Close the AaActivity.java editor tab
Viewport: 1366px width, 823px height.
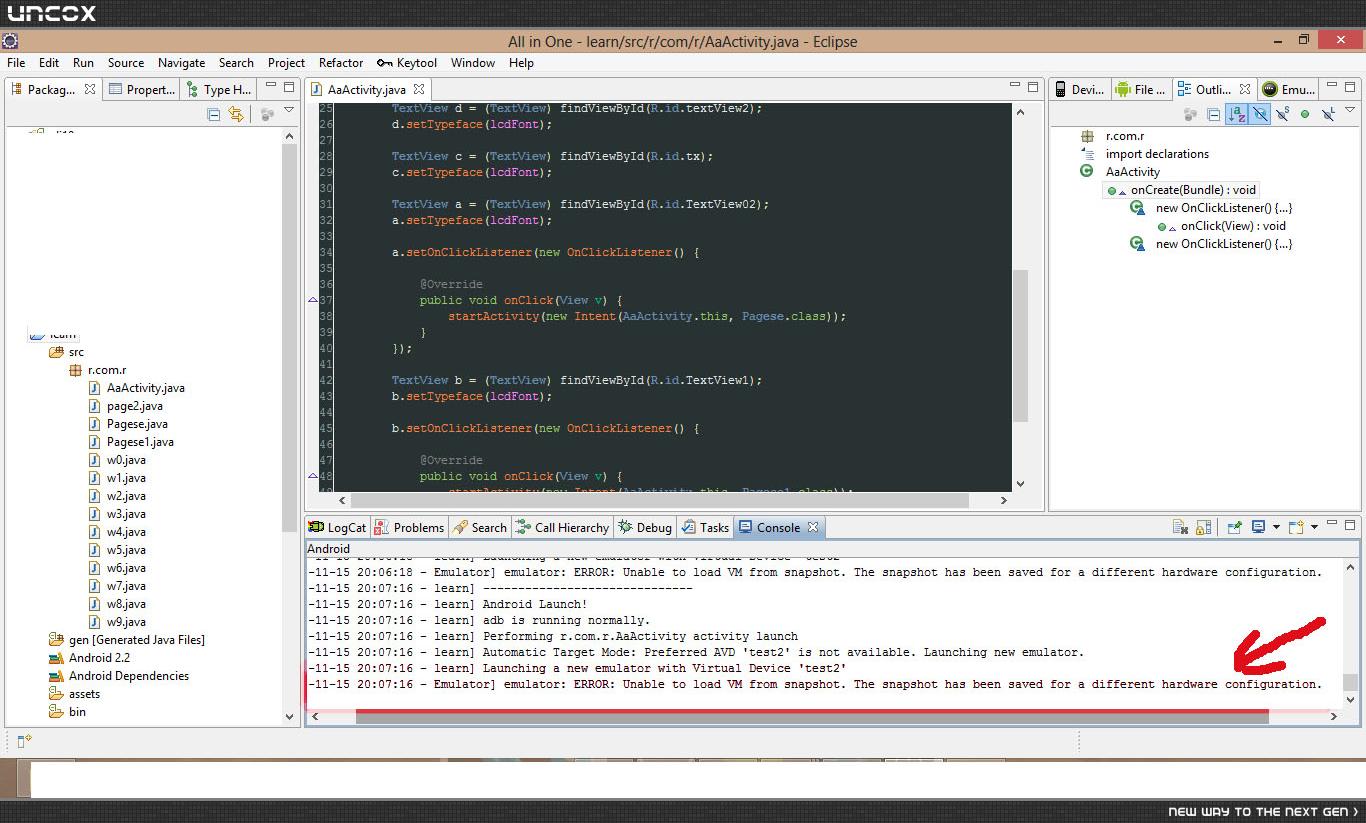(420, 89)
